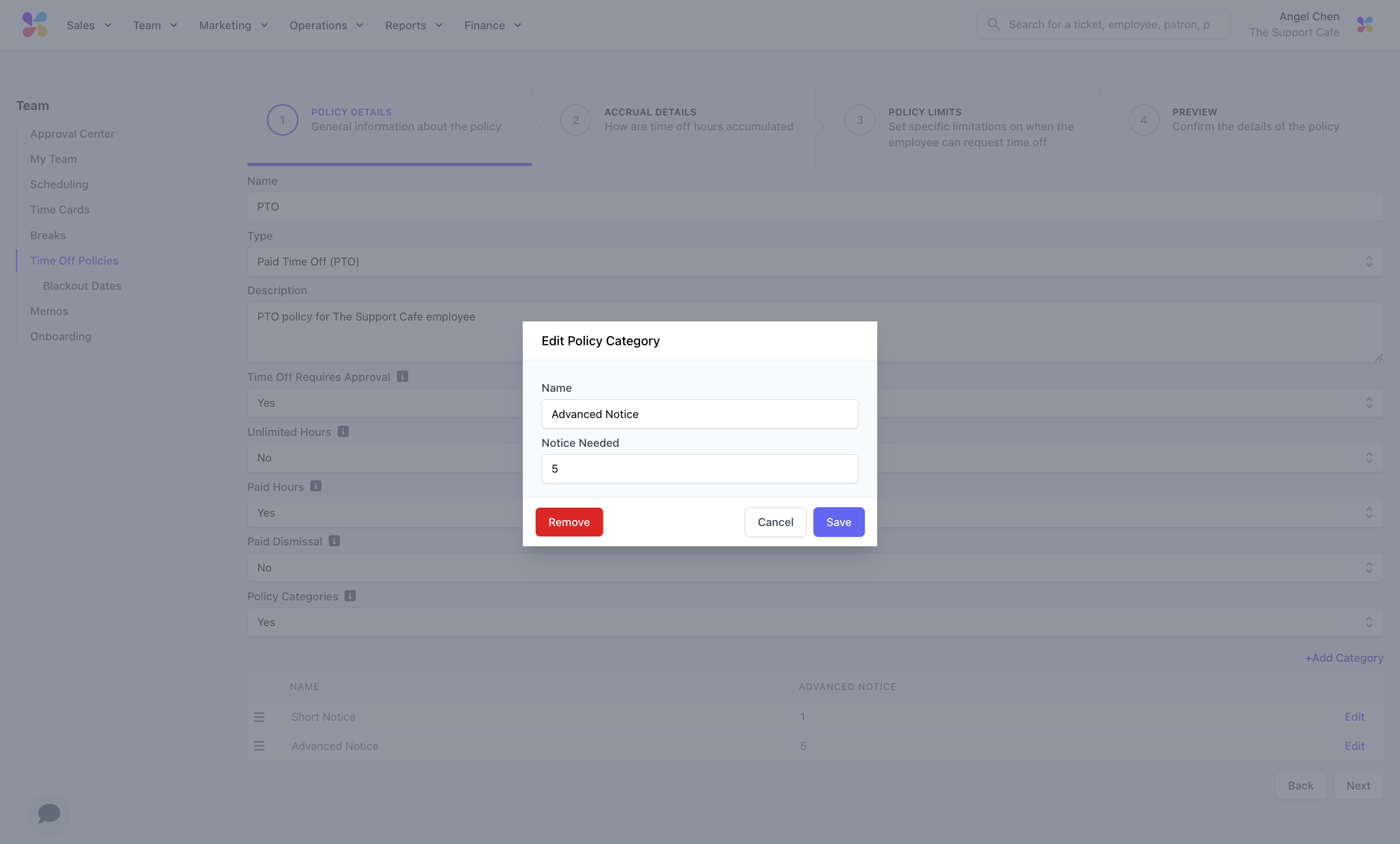This screenshot has height=844, width=1400.
Task: Click info icon beside Policy Categories
Action: tap(350, 596)
